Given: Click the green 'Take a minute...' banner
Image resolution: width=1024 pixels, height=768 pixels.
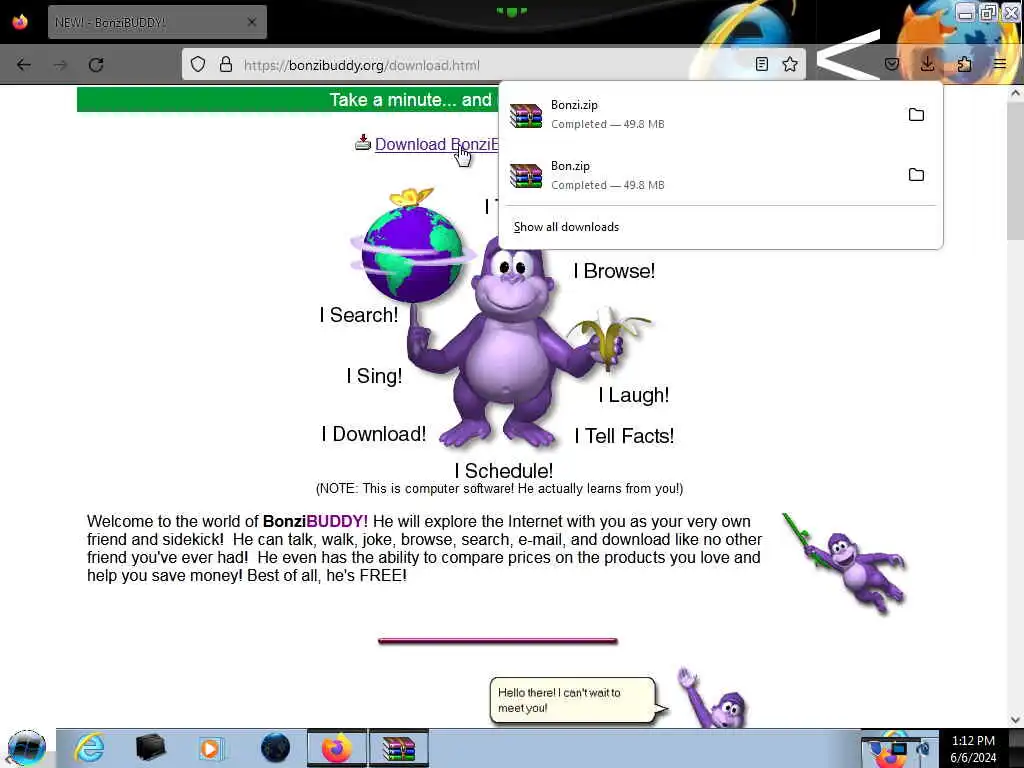Looking at the screenshot, I should click(287, 99).
